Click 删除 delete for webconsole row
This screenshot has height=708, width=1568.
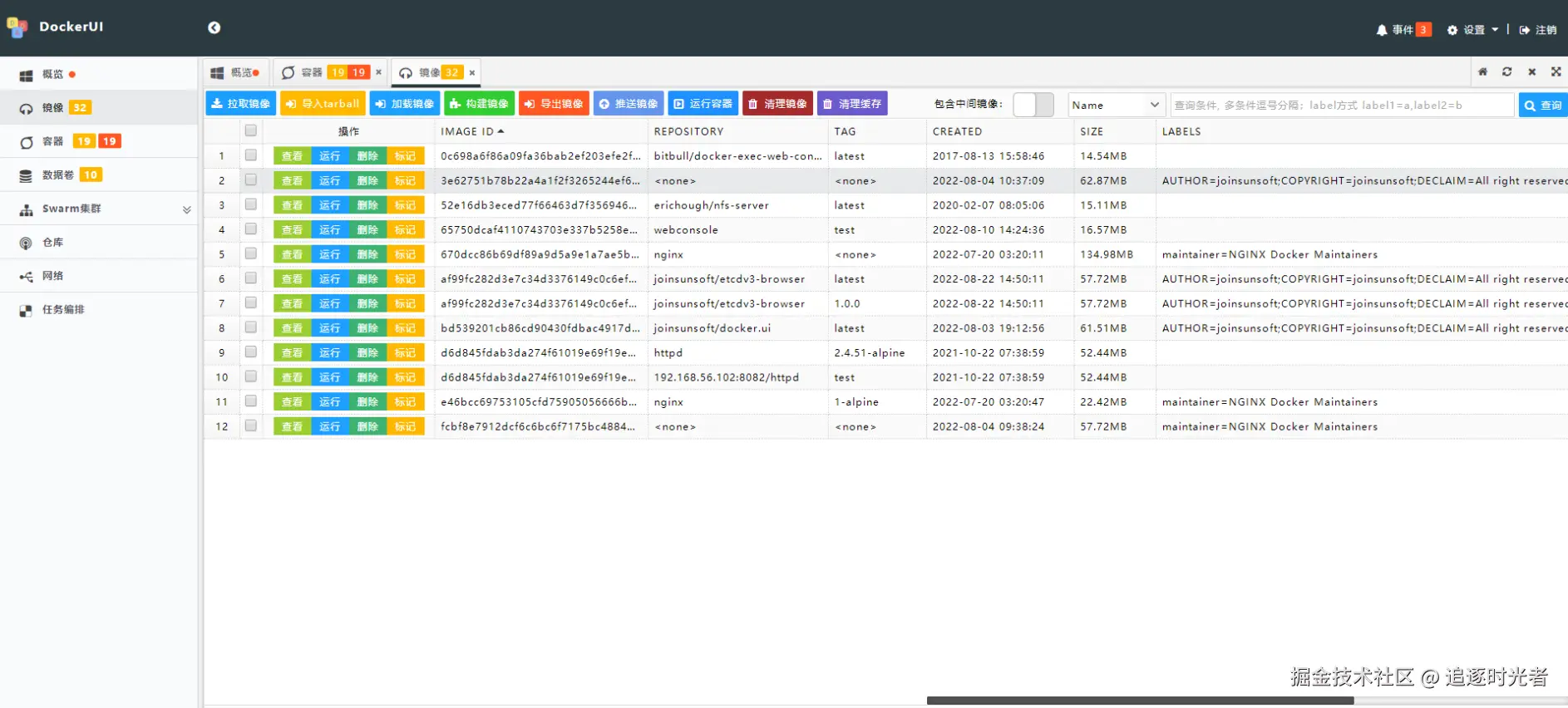pyautogui.click(x=367, y=229)
